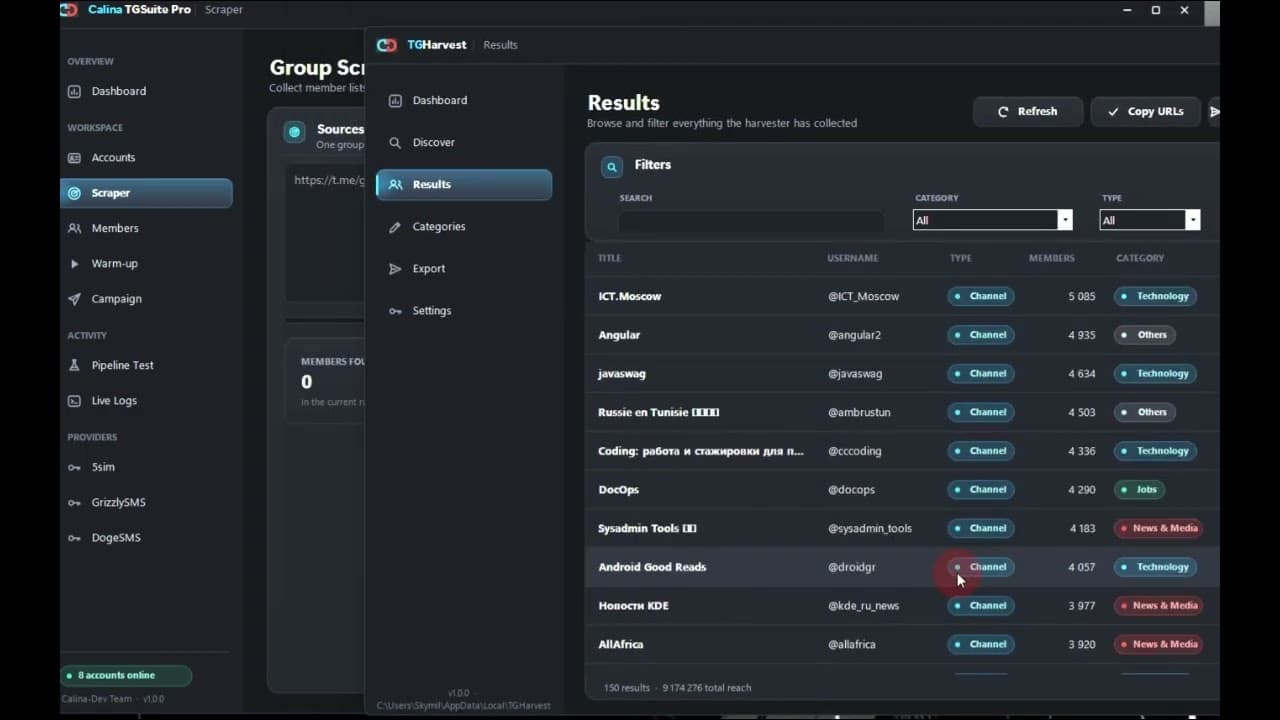Select the Angular row title
Viewport: 1280px width, 720px height.
tap(619, 335)
